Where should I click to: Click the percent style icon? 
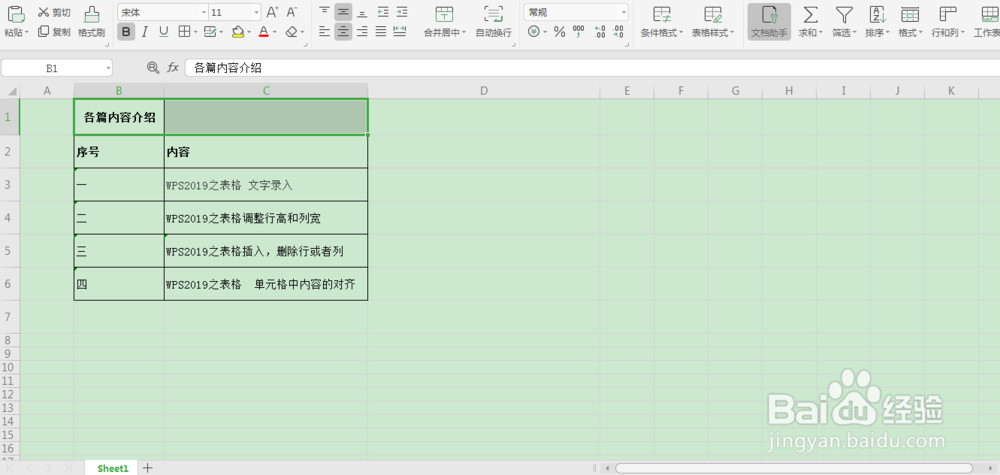coord(559,32)
